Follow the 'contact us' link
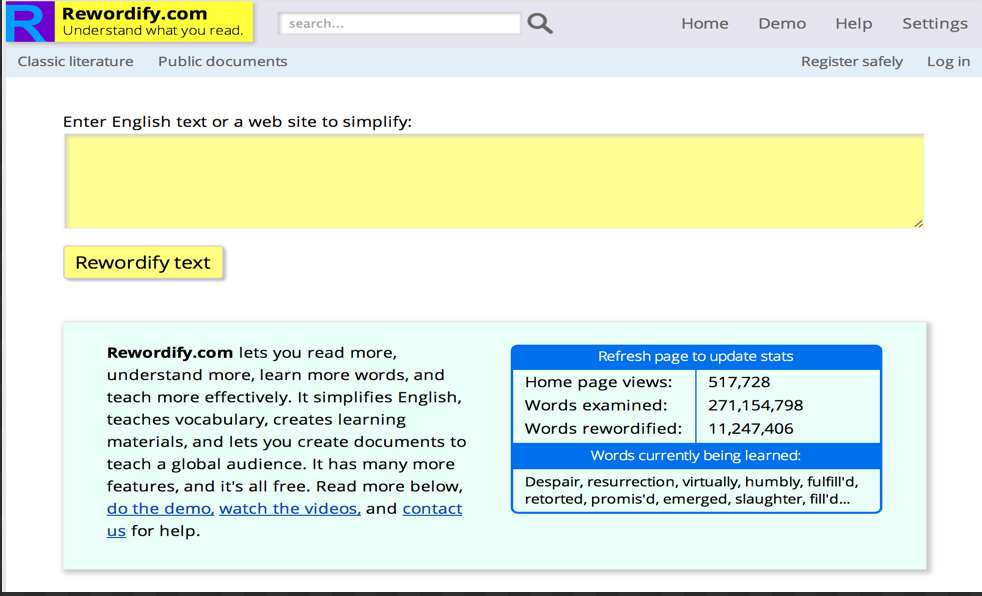This screenshot has height=596, width=982. (x=432, y=508)
